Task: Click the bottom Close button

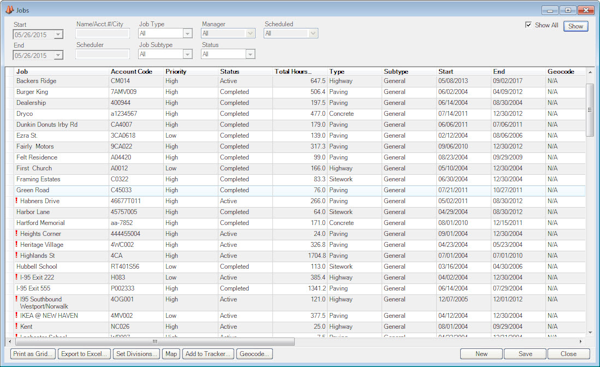Action: tap(569, 354)
